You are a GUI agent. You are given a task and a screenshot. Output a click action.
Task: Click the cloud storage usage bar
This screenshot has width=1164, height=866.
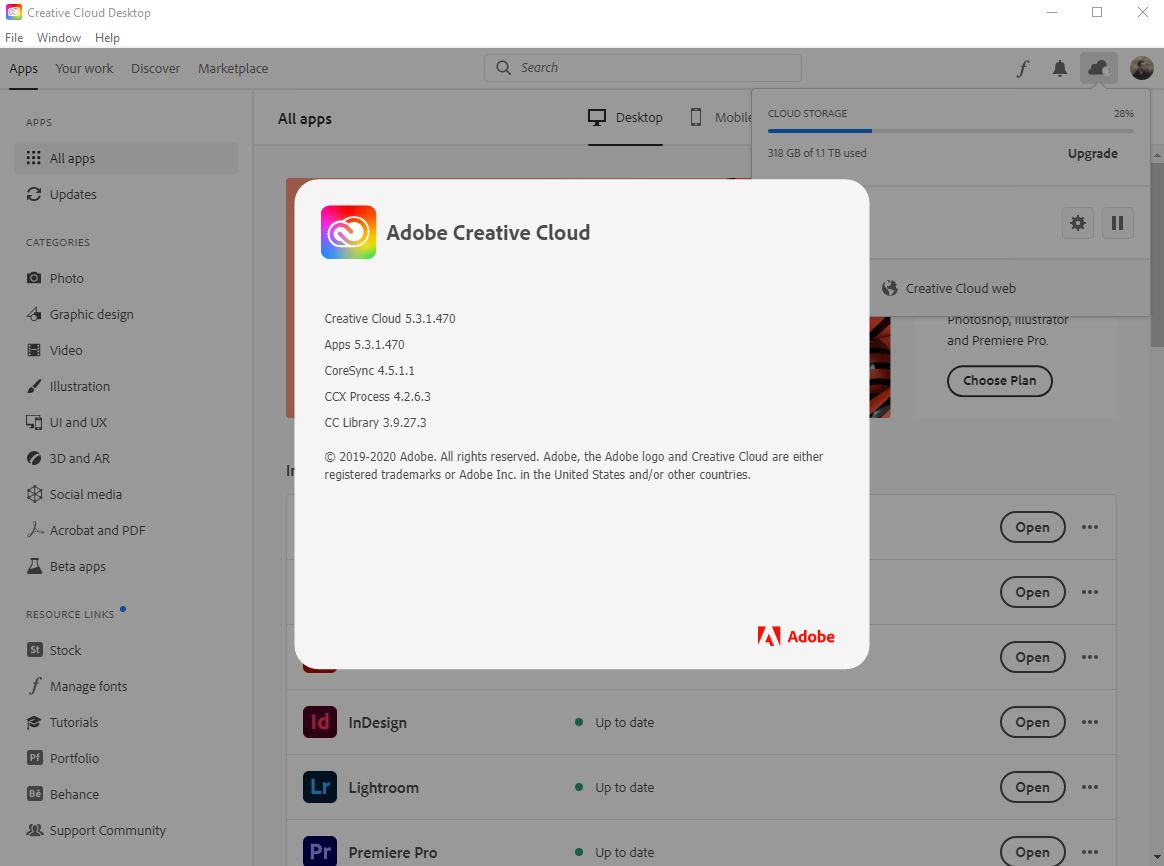click(x=950, y=129)
